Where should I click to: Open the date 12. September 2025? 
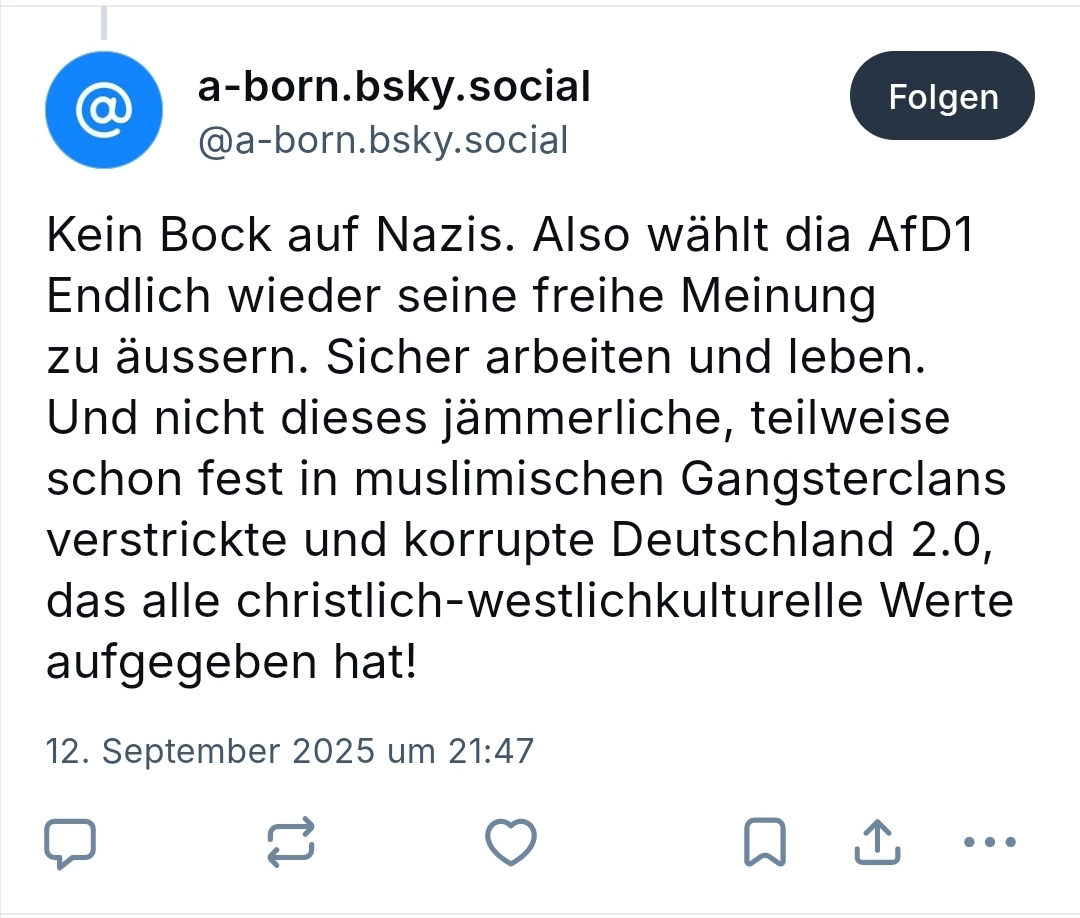click(x=212, y=750)
